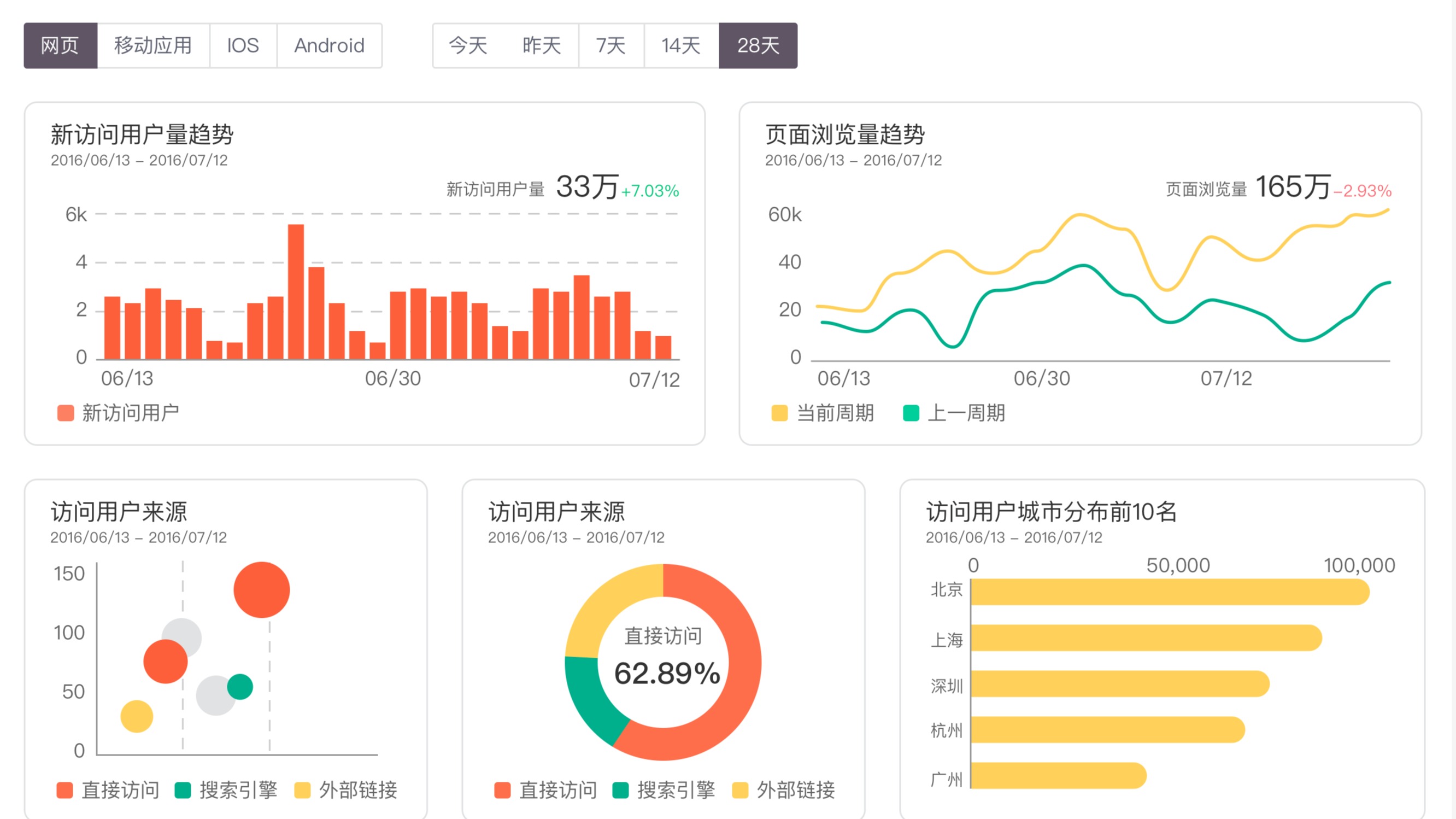1456x819 pixels.
Task: Click the yellow bubble in the scatter chart
Action: pos(137,716)
